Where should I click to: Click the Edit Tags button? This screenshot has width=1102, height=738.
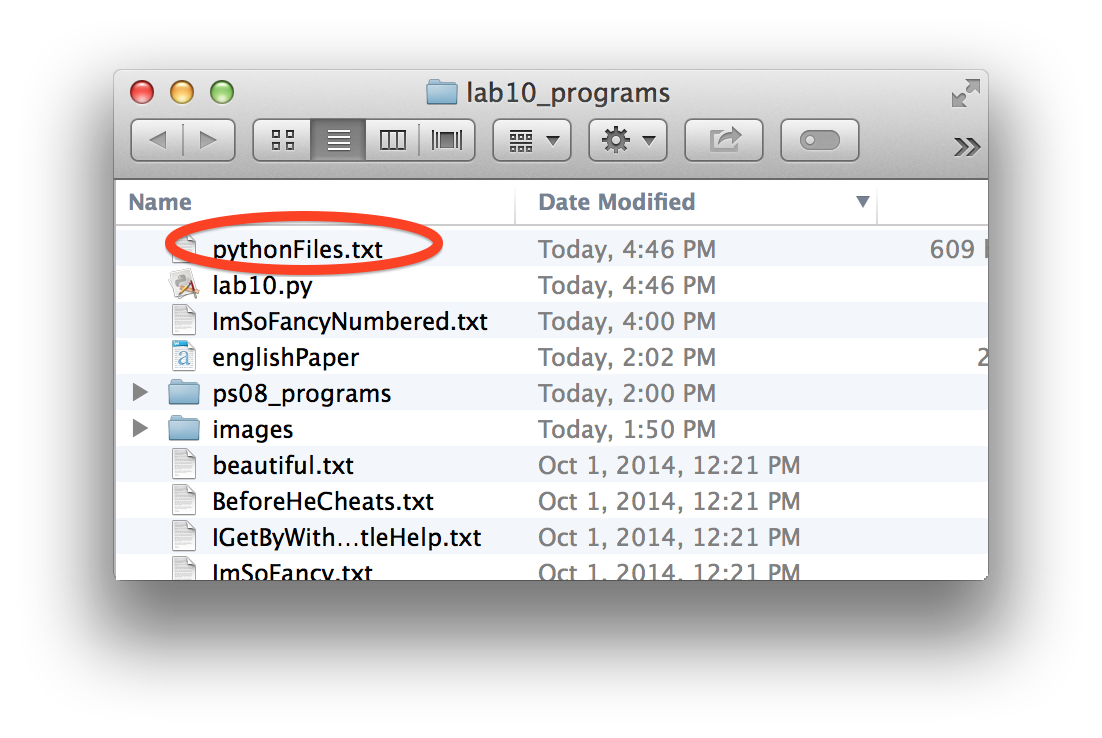point(819,141)
